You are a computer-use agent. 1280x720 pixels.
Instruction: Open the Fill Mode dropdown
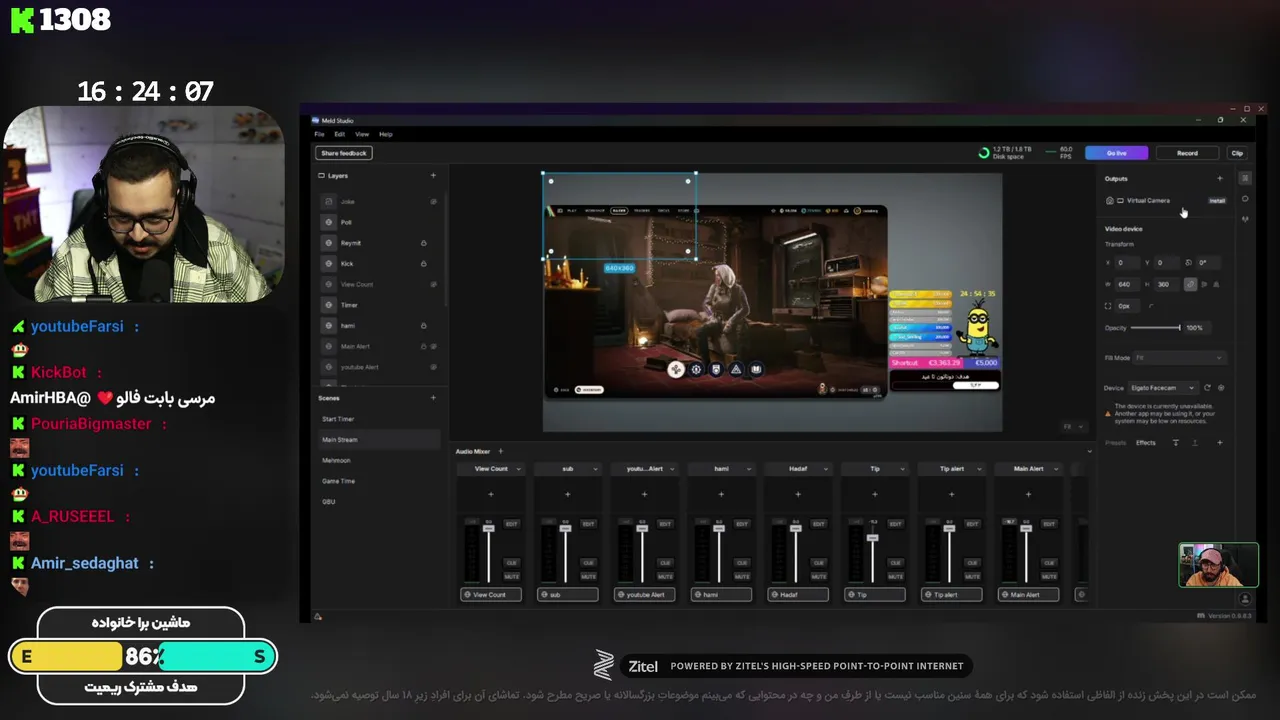1178,357
